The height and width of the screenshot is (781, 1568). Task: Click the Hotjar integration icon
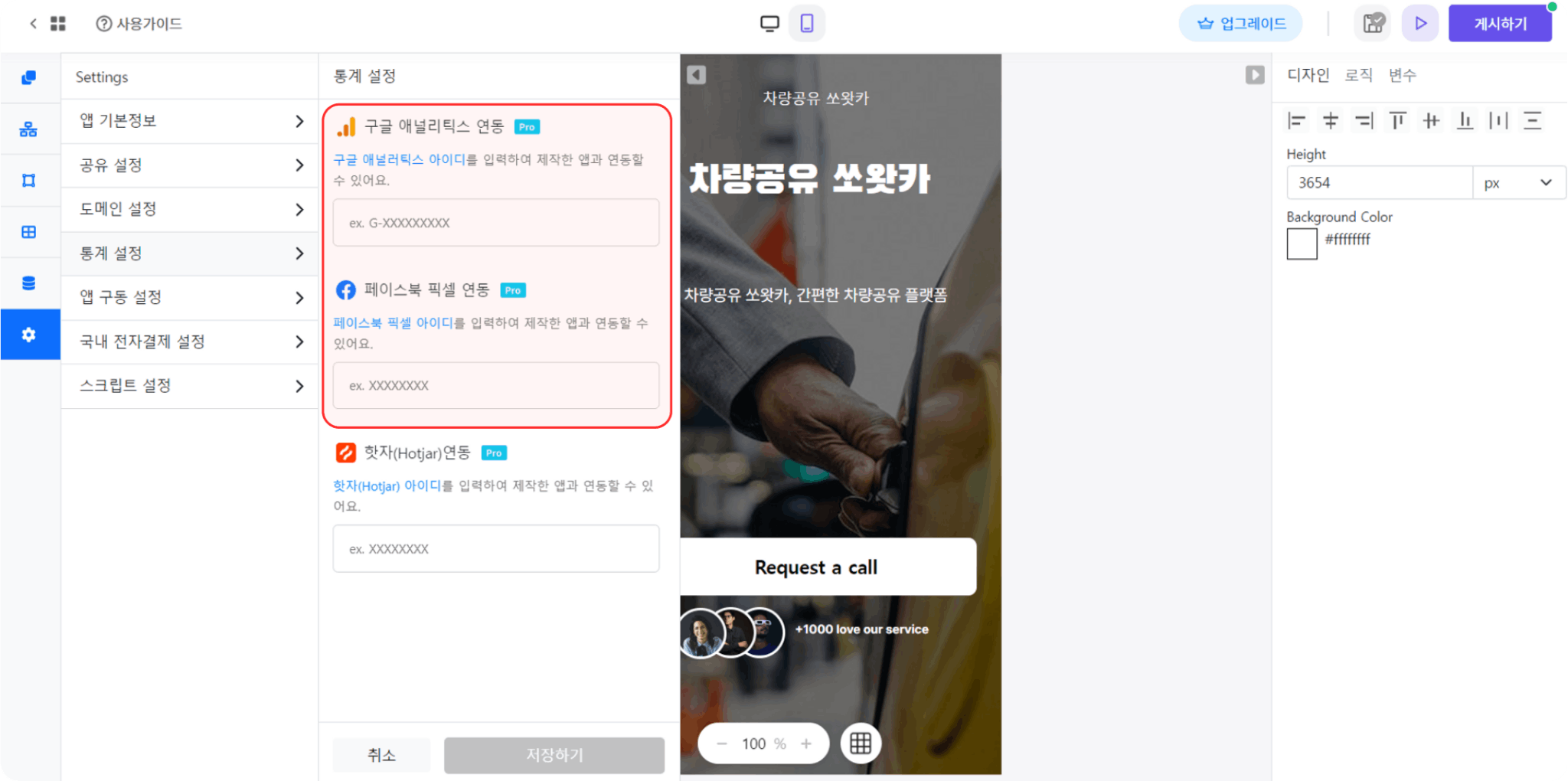coord(346,452)
